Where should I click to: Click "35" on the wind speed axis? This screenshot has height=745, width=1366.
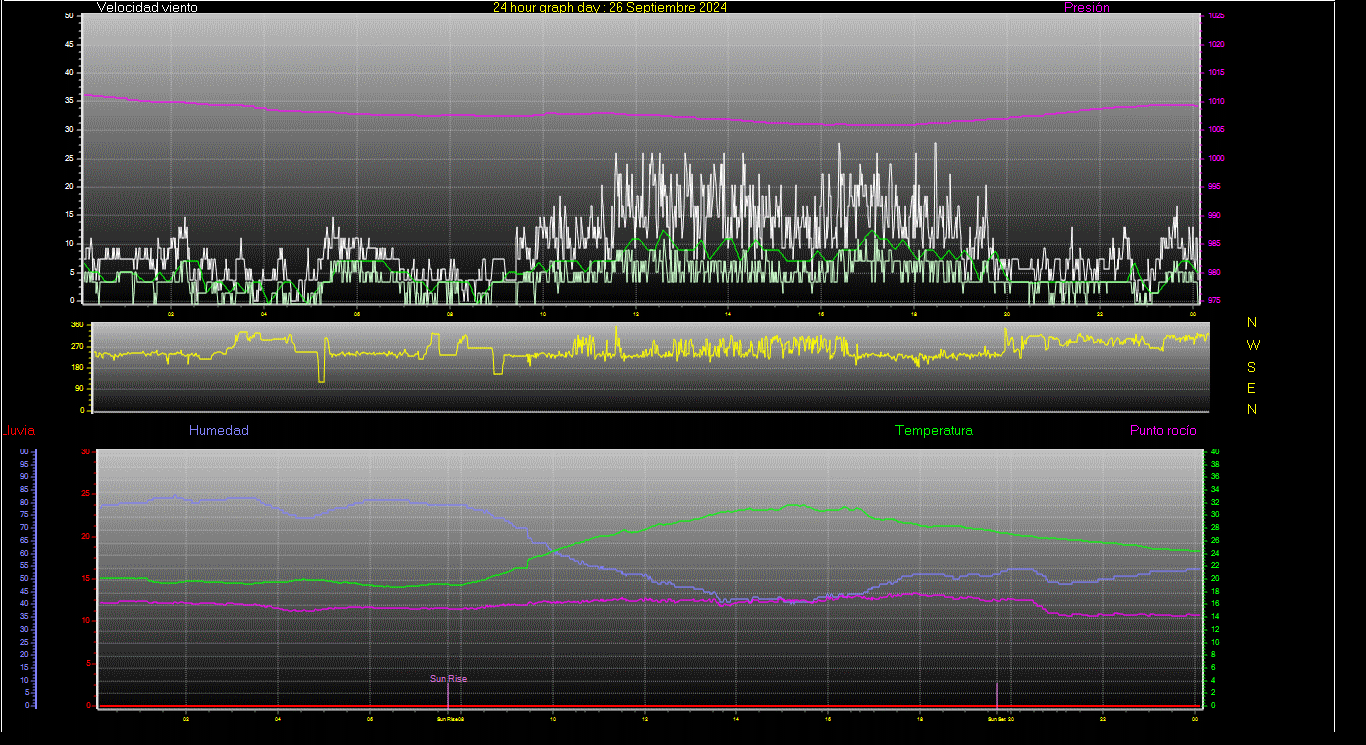[69, 101]
